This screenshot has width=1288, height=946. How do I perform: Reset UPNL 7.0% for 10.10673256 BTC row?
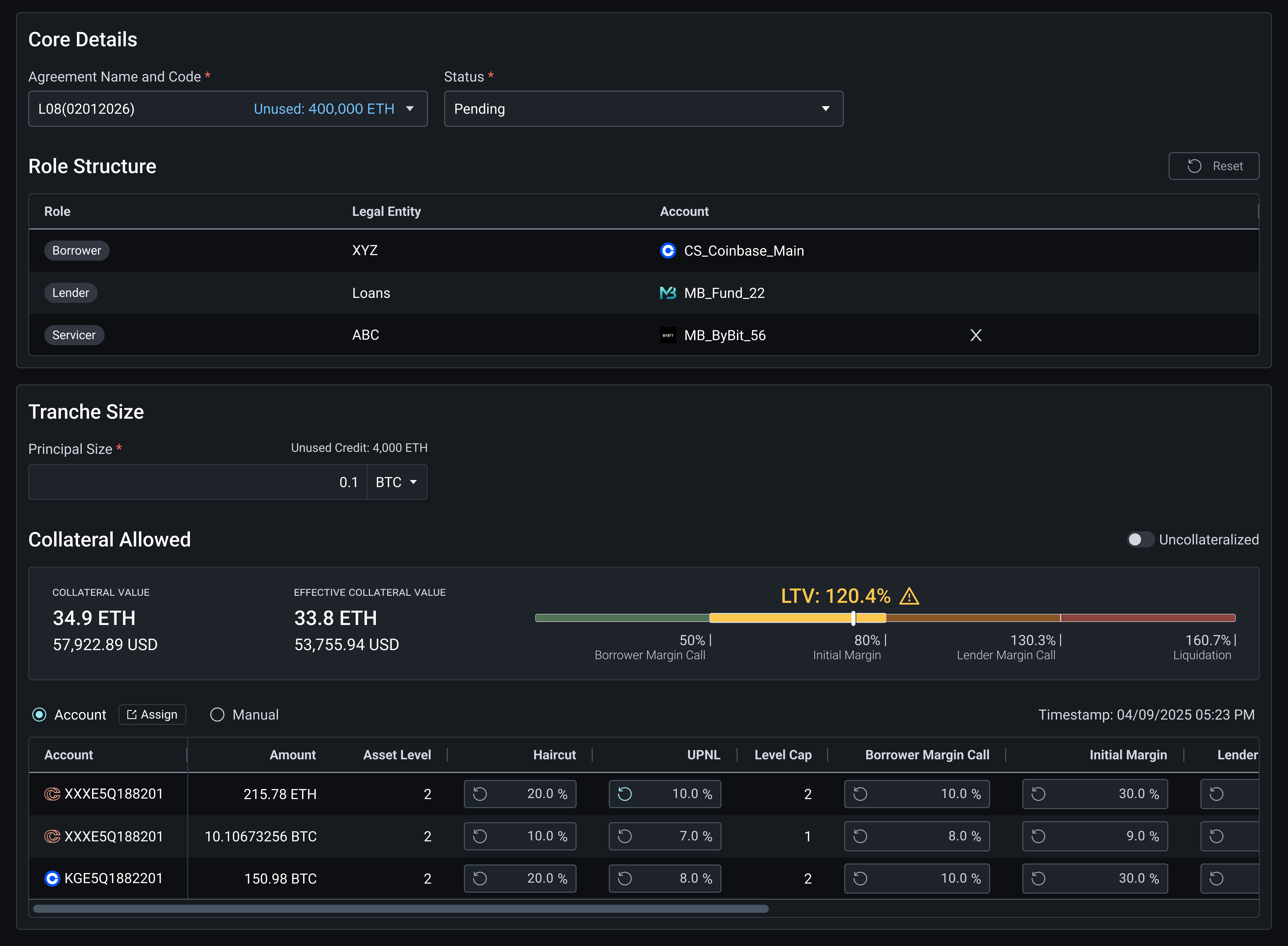(x=625, y=836)
